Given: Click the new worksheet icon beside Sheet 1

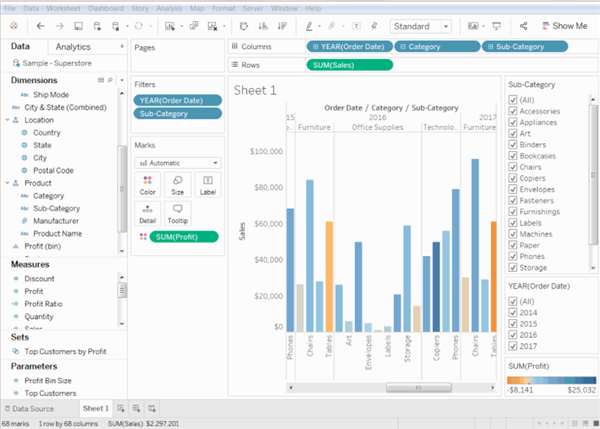Looking at the screenshot, I should (120, 408).
